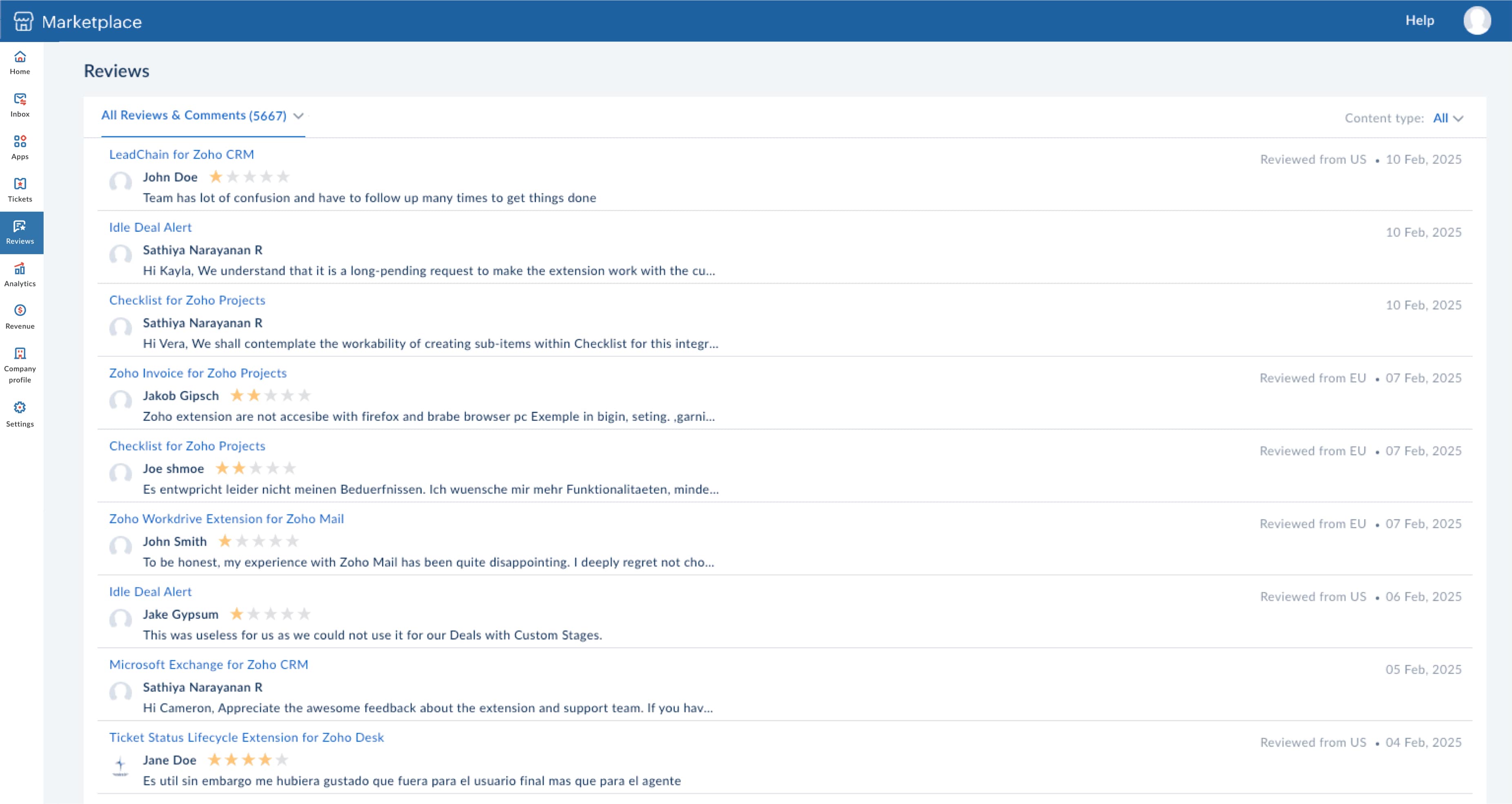Open Zoho Invoice for Zoho Projects link
The width and height of the screenshot is (1512, 804).
point(198,373)
